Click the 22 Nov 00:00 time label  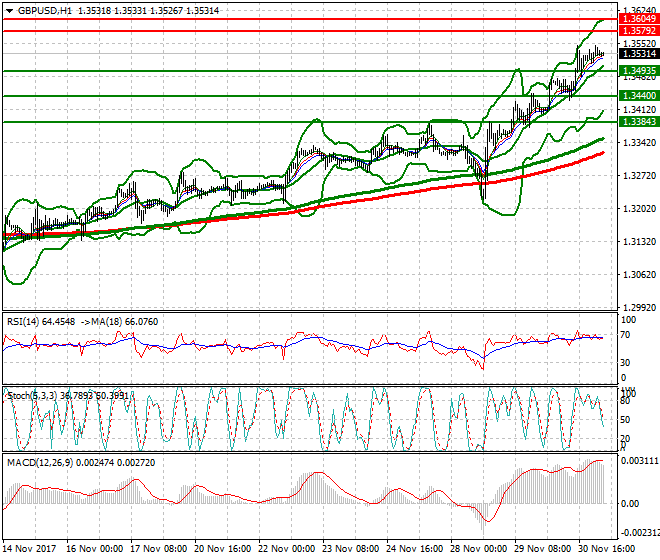pos(287,549)
